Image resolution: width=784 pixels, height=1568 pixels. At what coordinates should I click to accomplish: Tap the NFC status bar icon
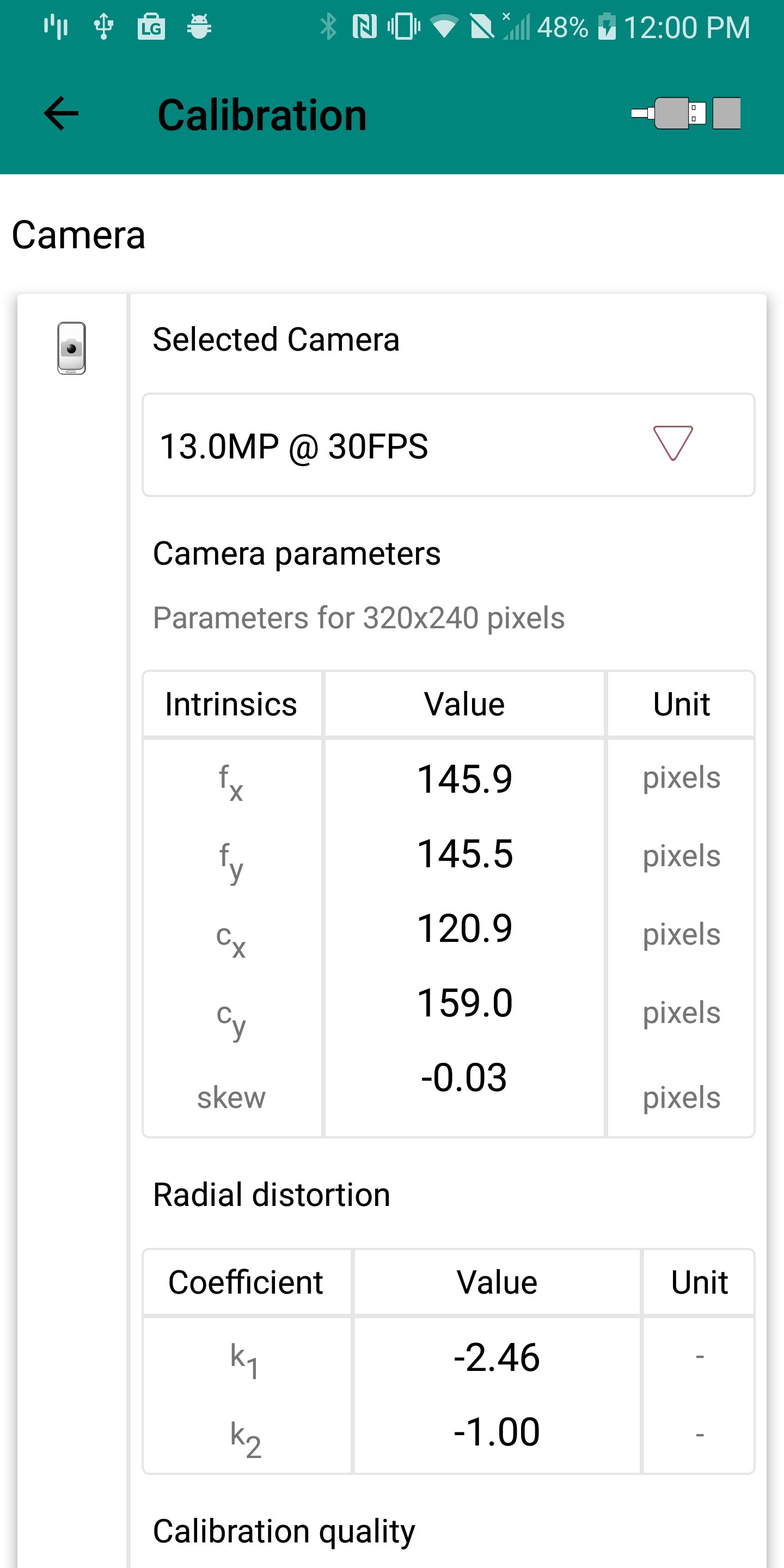(x=364, y=27)
